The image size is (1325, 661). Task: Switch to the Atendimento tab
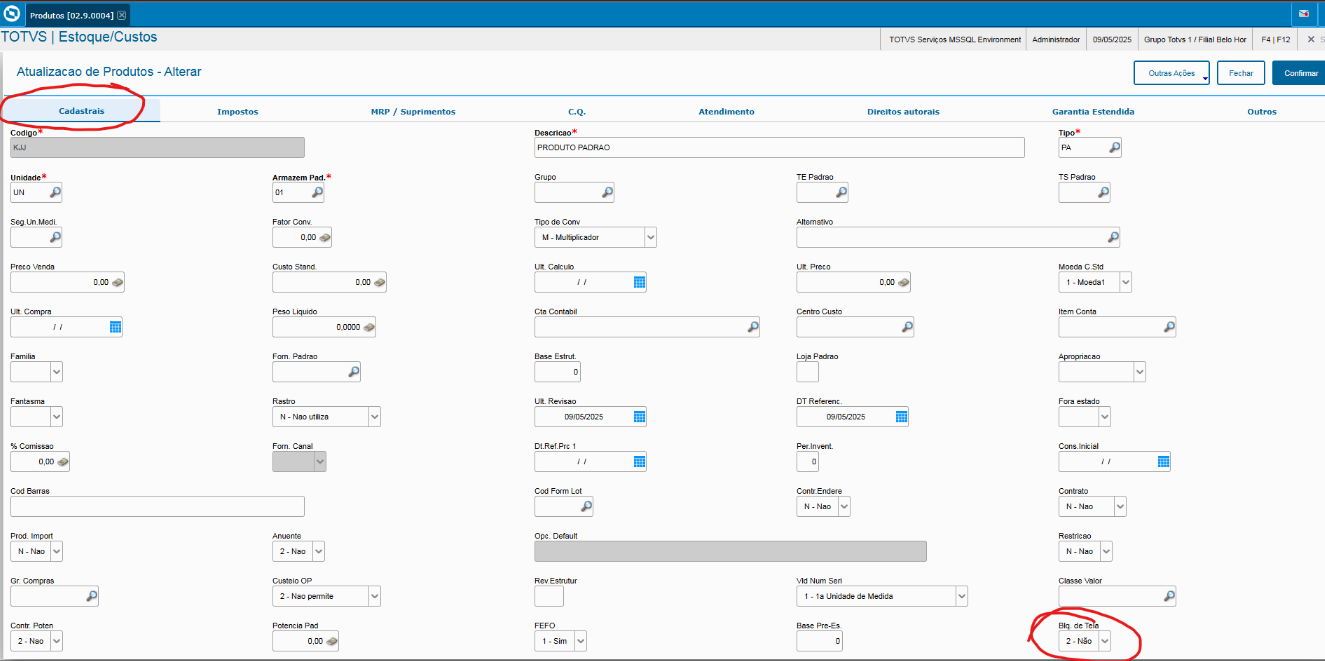pyautogui.click(x=726, y=112)
